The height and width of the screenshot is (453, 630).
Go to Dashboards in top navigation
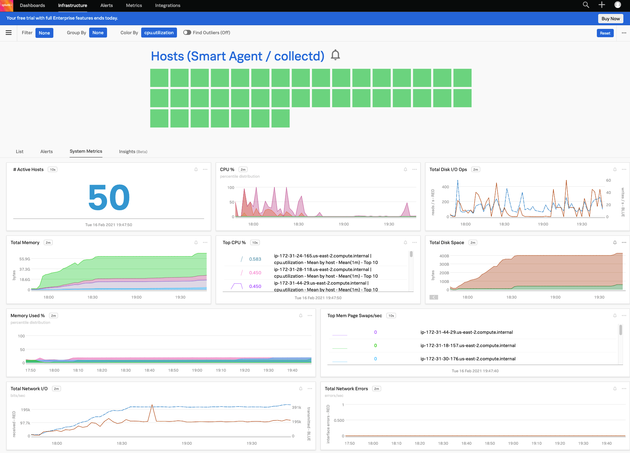point(32,5)
